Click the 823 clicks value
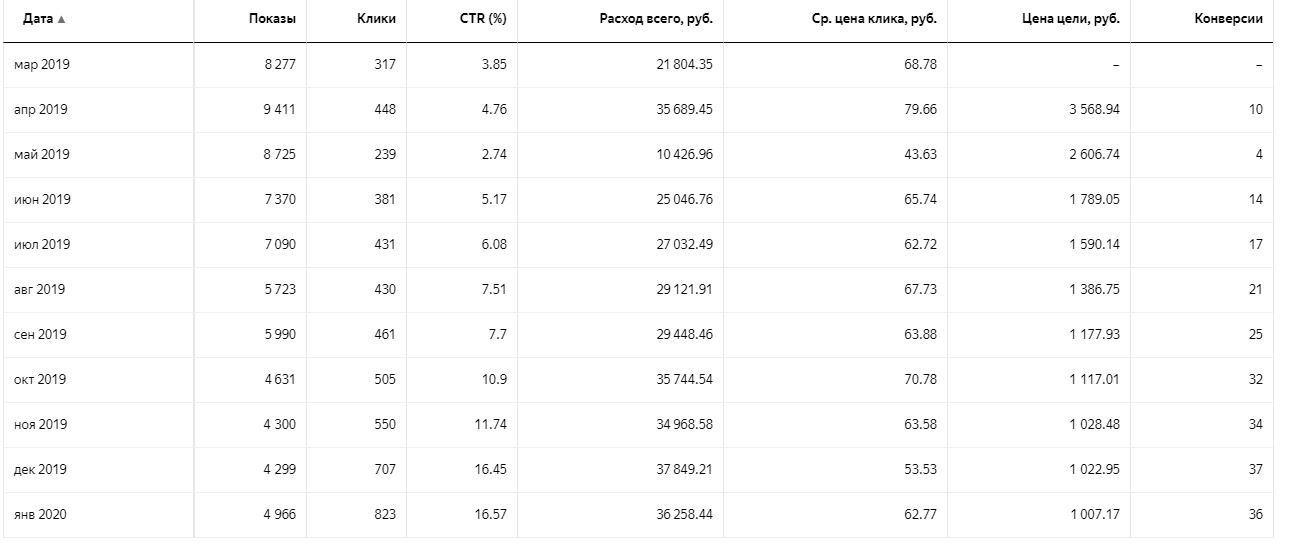This screenshot has height=546, width=1297. [x=384, y=514]
